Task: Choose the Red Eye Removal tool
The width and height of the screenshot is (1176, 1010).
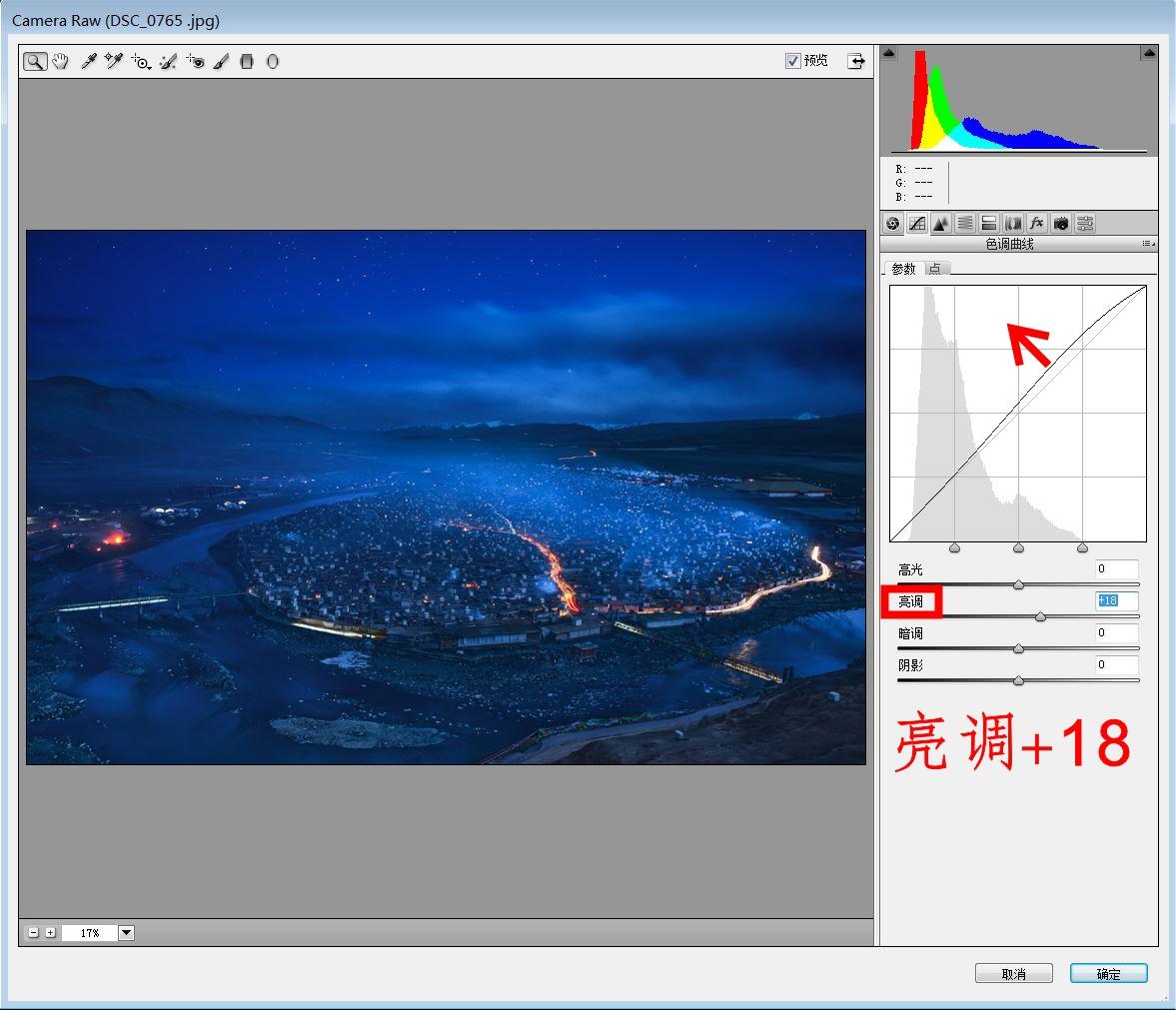Action: tap(196, 62)
